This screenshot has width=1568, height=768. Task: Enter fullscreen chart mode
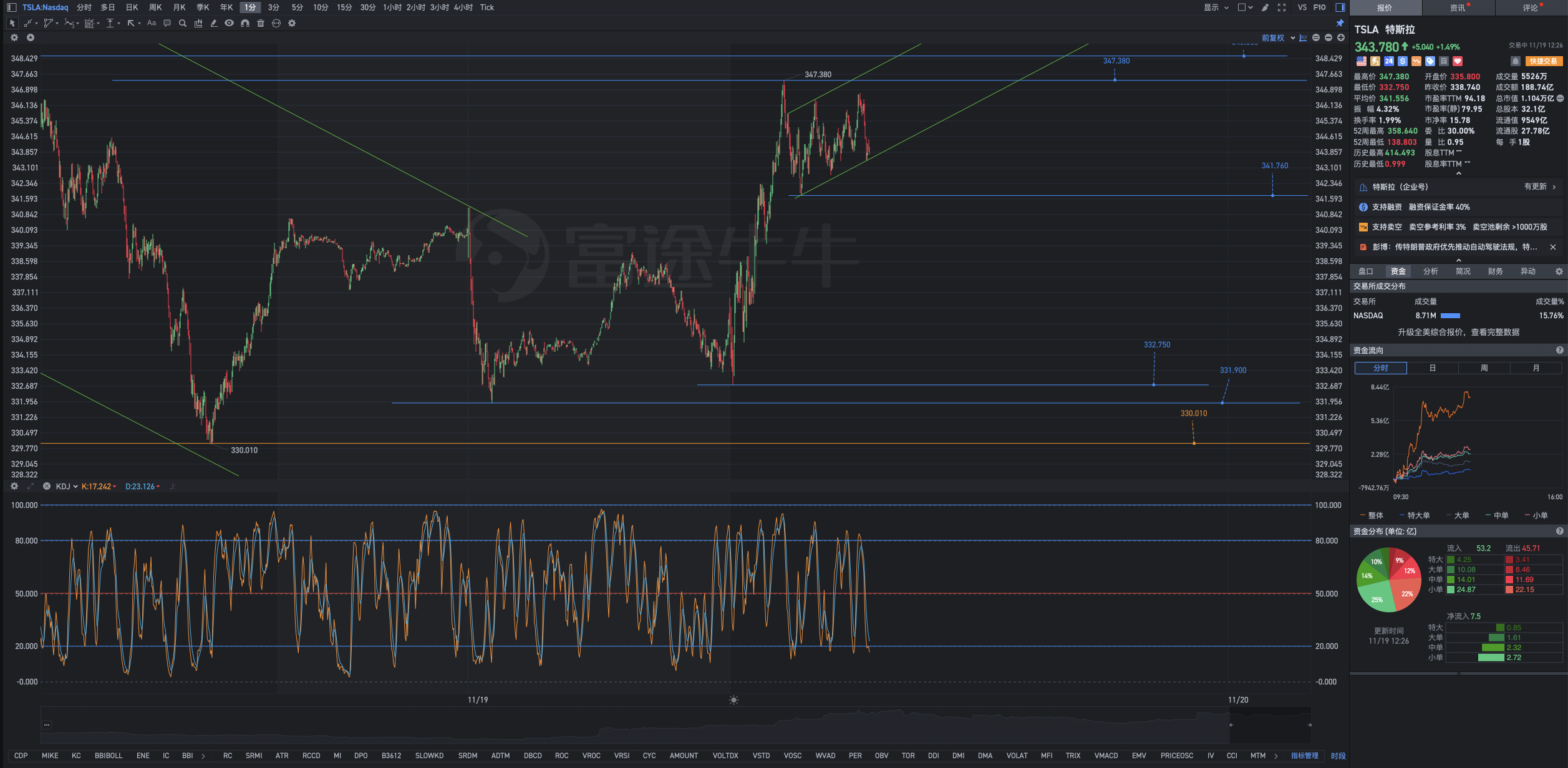[x=1282, y=7]
